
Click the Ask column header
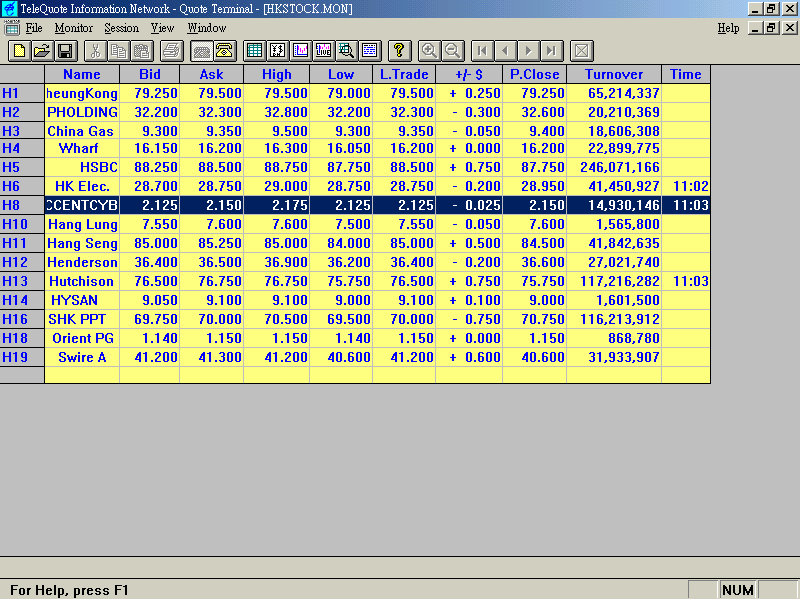pyautogui.click(x=212, y=74)
